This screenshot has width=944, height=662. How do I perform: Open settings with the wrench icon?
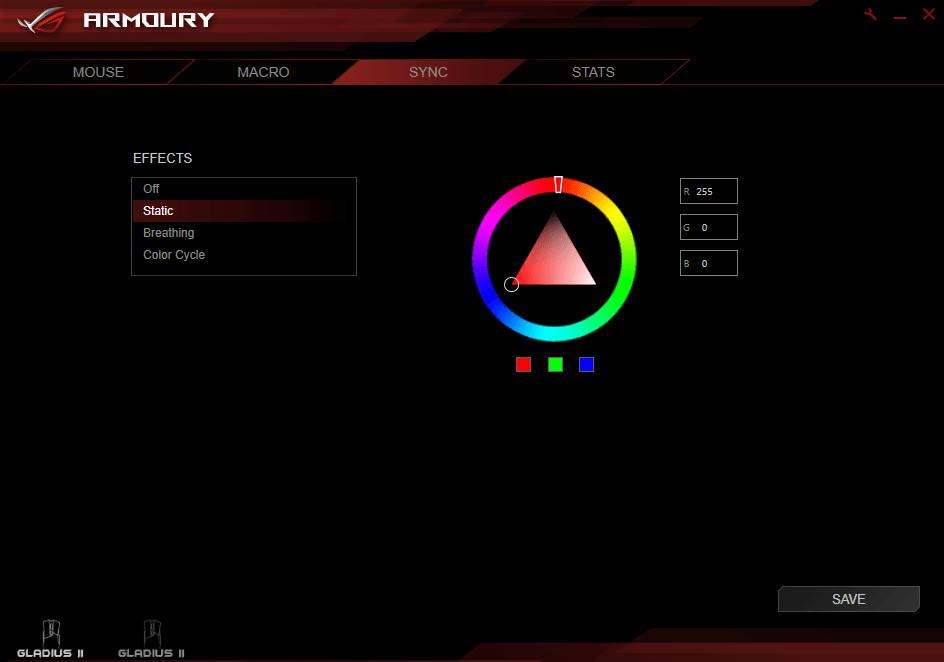click(x=870, y=15)
